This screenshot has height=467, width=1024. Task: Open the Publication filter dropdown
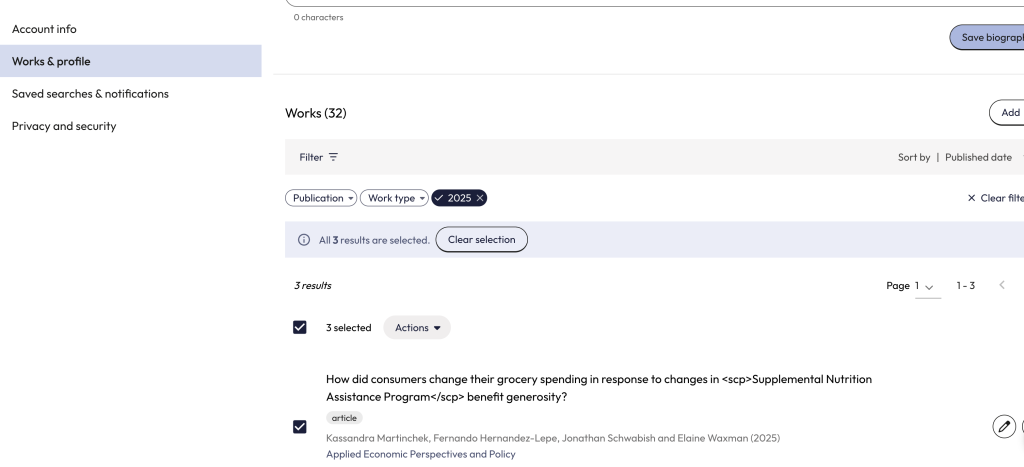321,198
